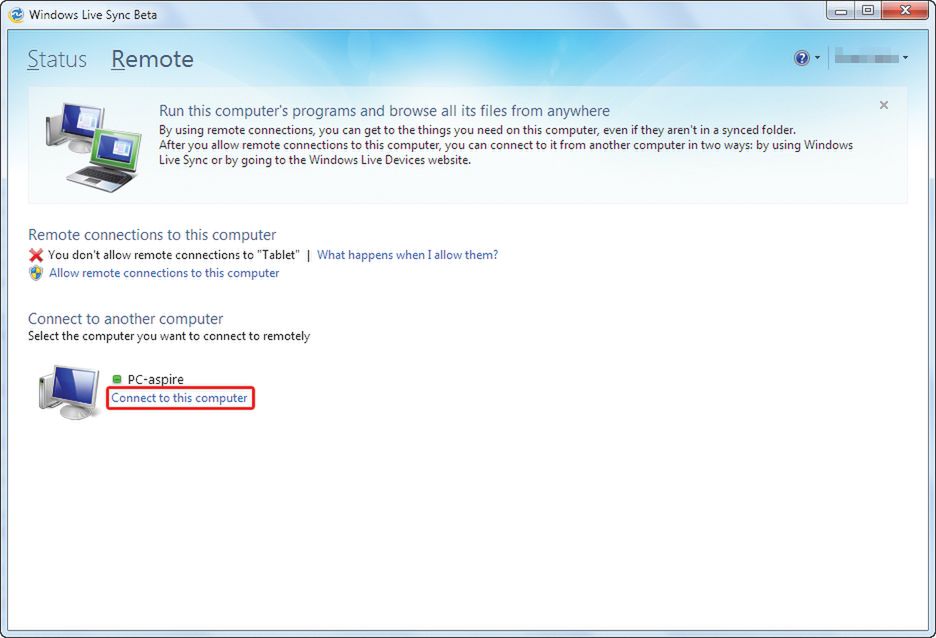The height and width of the screenshot is (638, 936).
Task: Select the PC-aspire computer icon
Action: click(69, 392)
